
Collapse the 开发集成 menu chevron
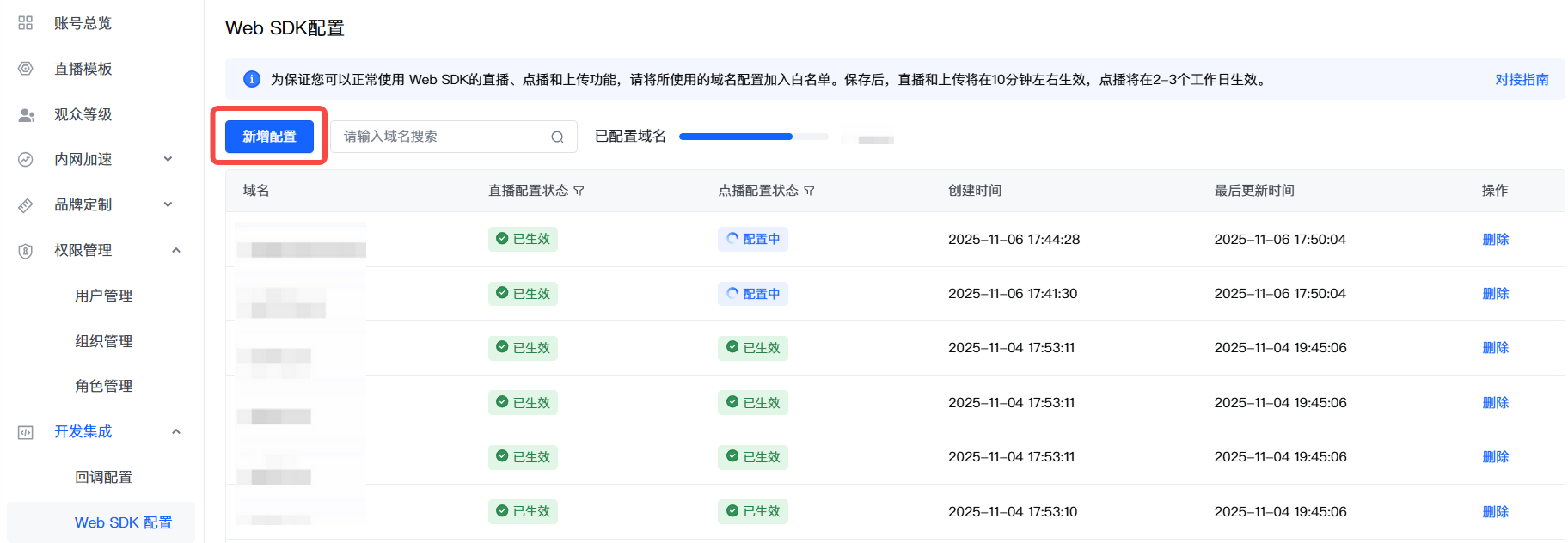pyautogui.click(x=176, y=431)
